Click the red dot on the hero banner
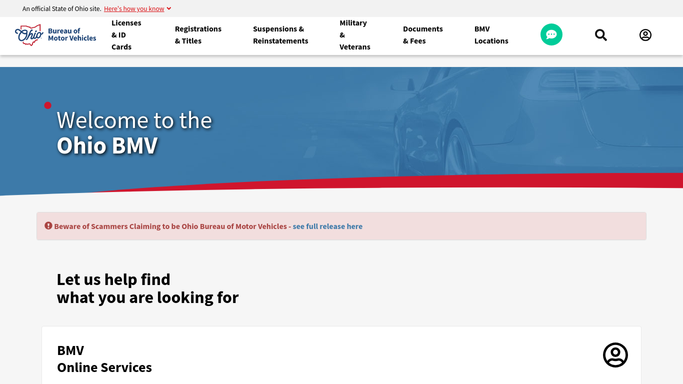This screenshot has height=384, width=683. click(x=47, y=105)
